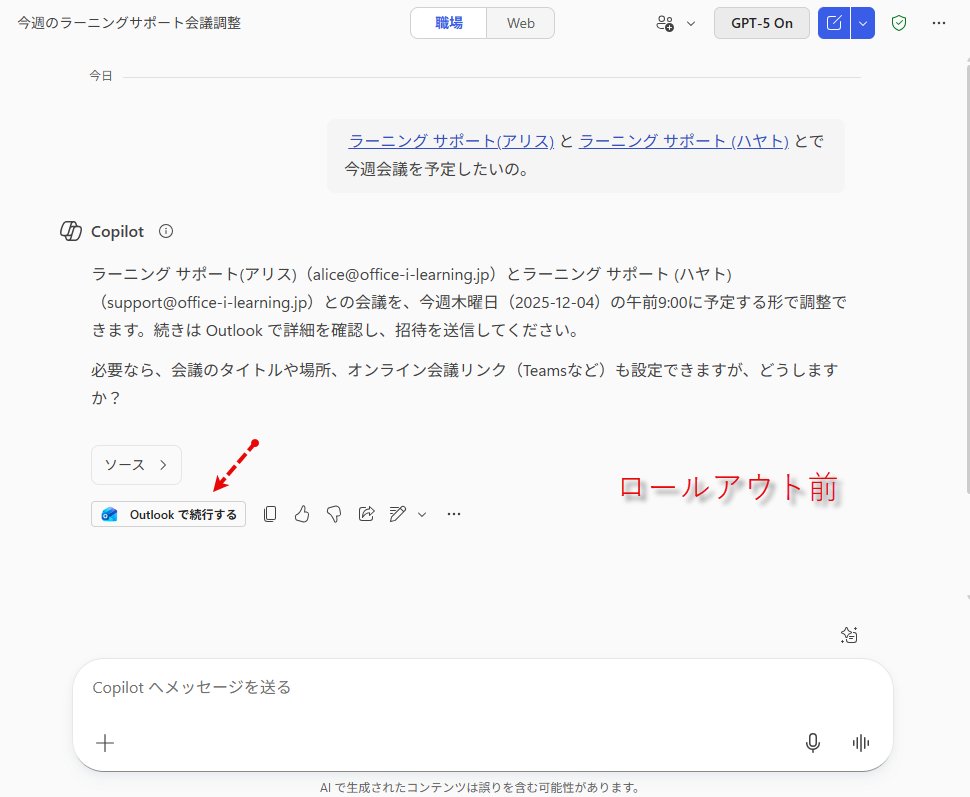The width and height of the screenshot is (970, 797).
Task: Open the add-people dropdown chevron
Action: click(x=689, y=22)
